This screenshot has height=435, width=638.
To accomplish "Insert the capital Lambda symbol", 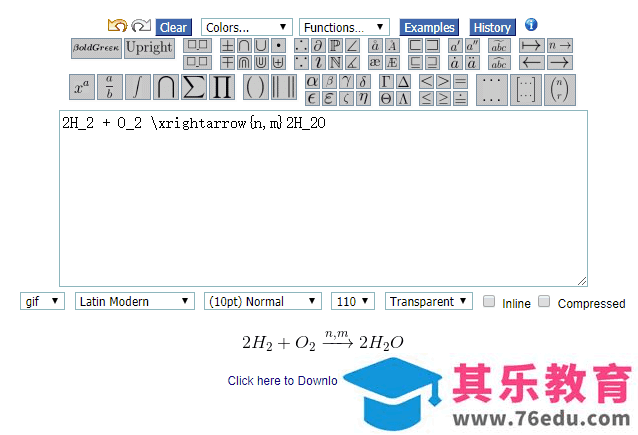I will click(403, 98).
